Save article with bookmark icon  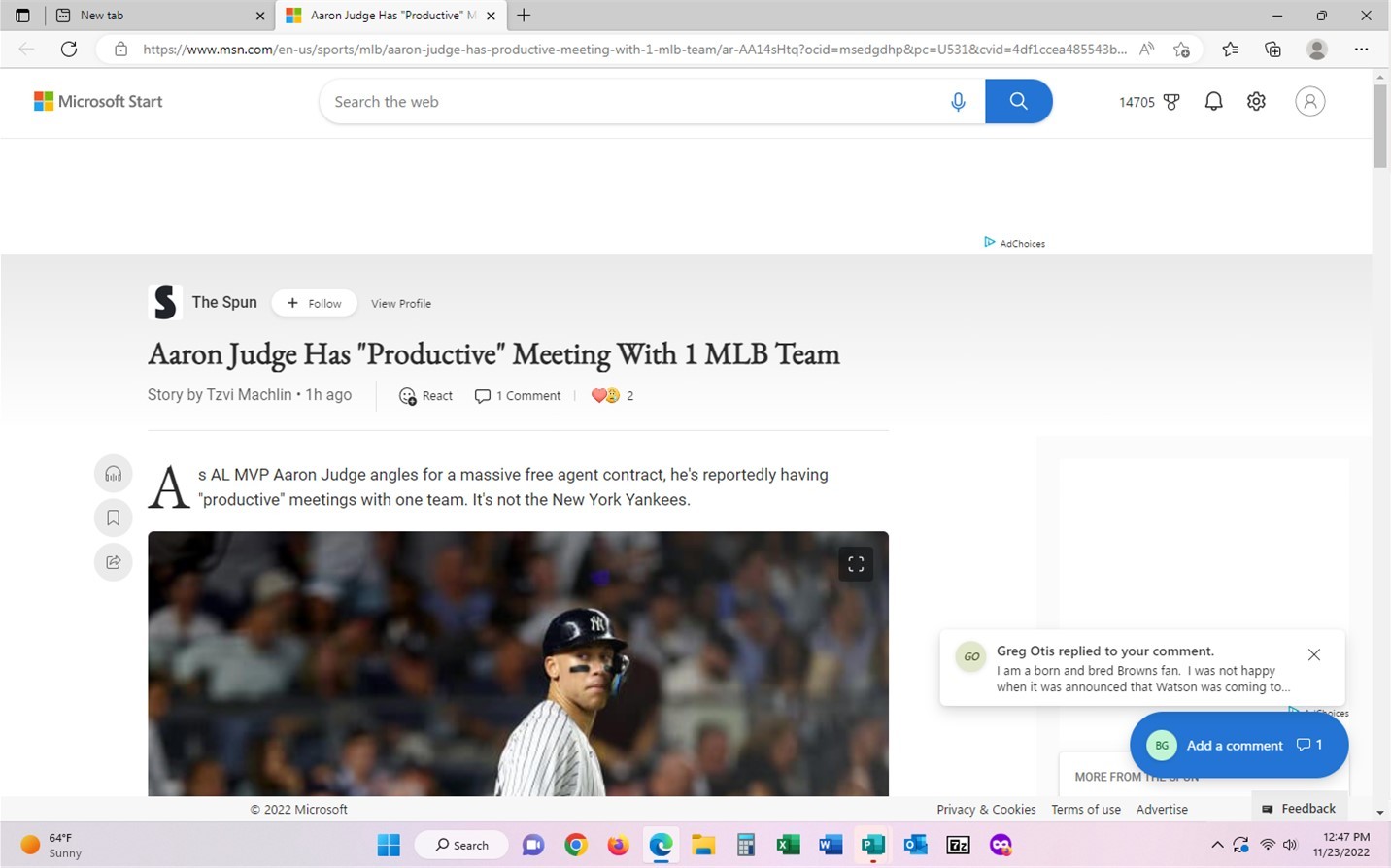point(113,517)
